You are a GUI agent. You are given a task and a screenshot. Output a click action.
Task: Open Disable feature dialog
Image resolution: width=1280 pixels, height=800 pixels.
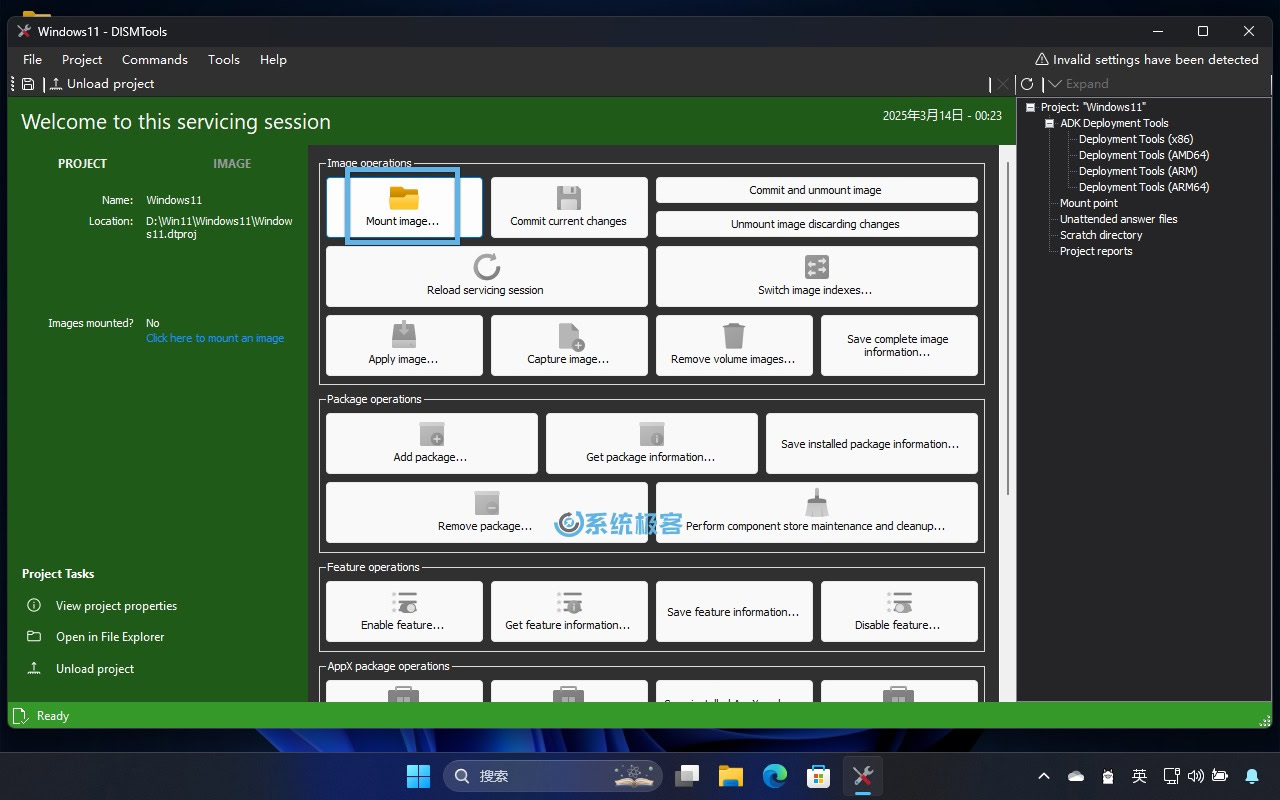click(898, 611)
